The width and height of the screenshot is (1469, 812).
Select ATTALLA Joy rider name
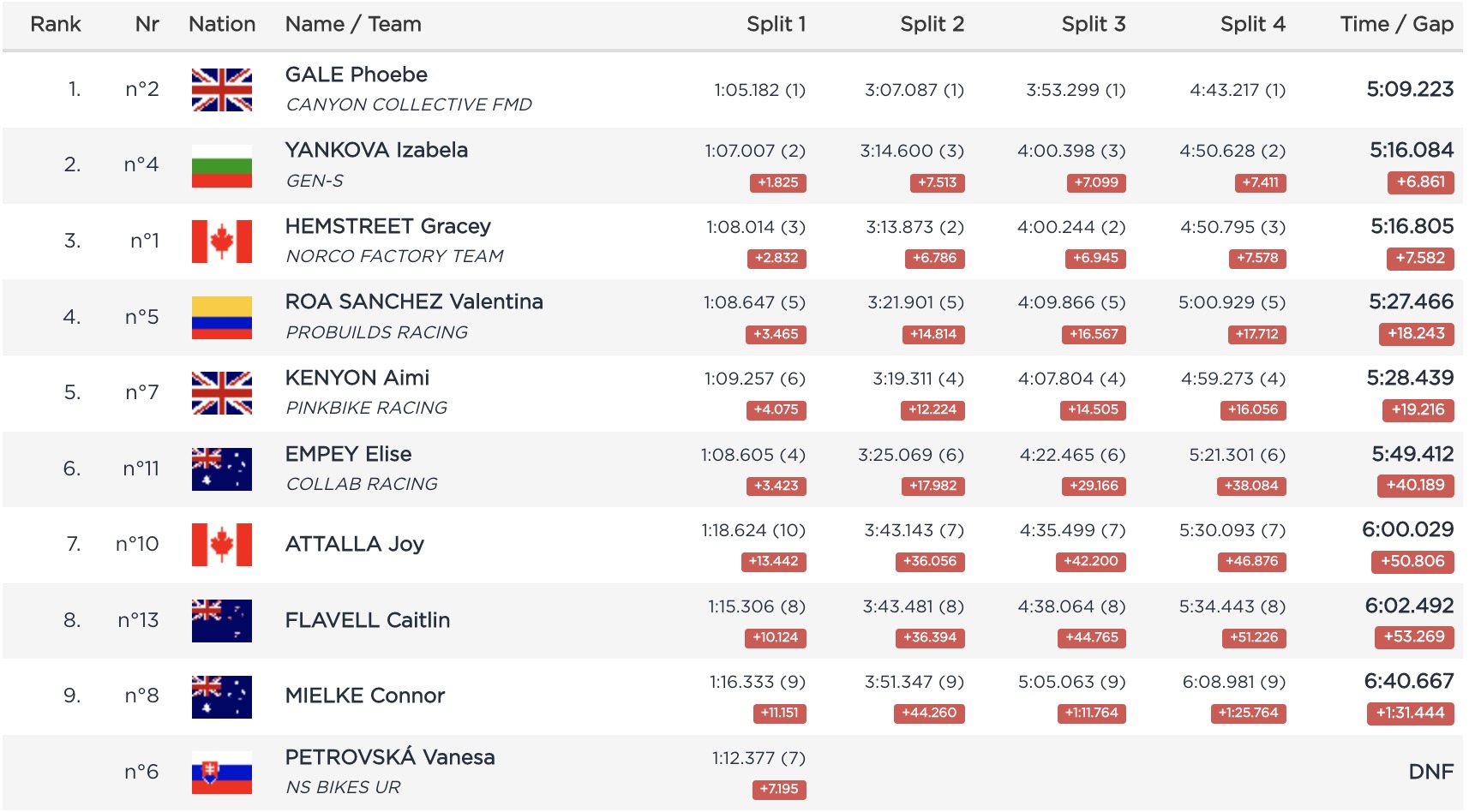pyautogui.click(x=354, y=544)
